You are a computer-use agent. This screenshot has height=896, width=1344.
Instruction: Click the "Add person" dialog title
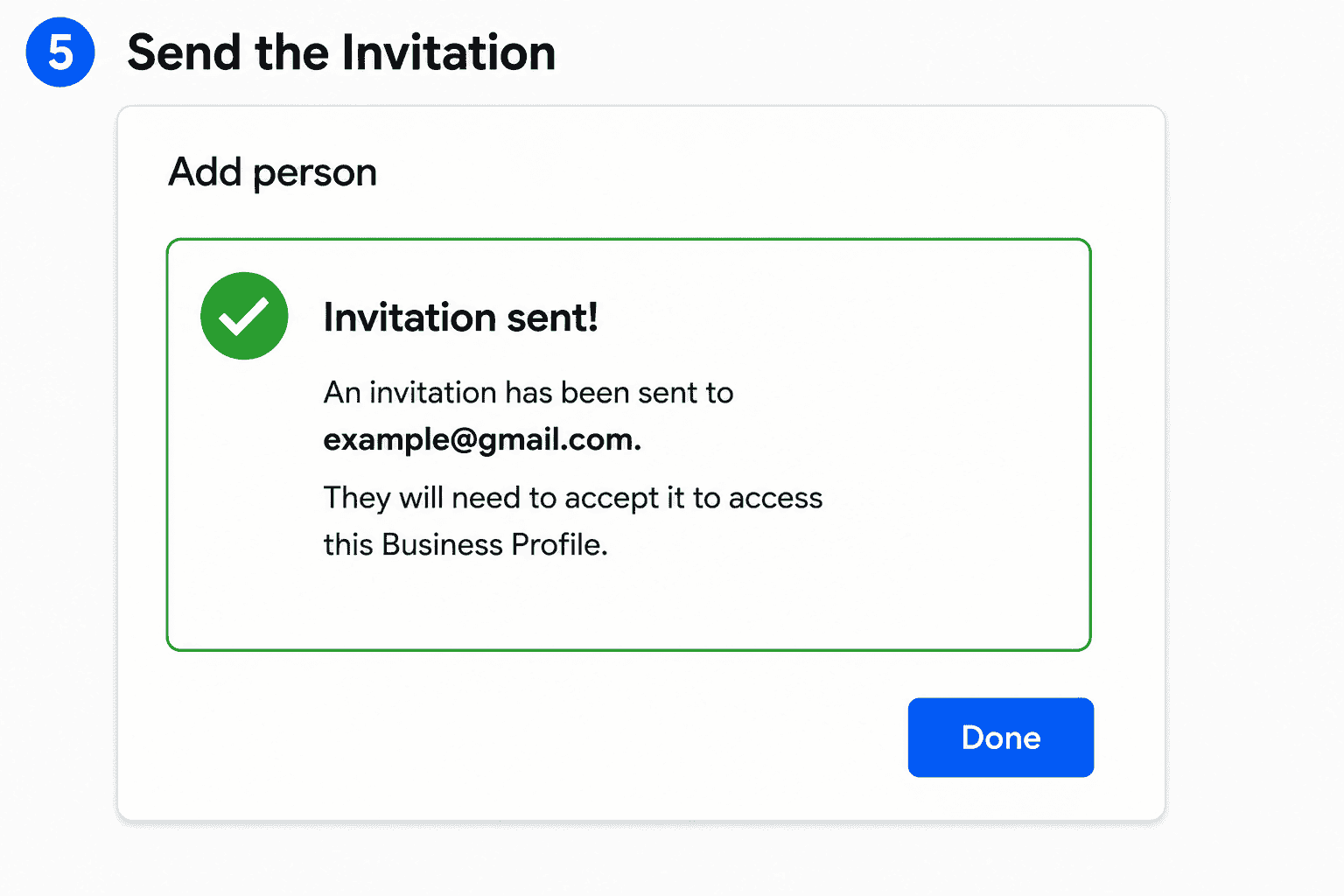(x=272, y=172)
